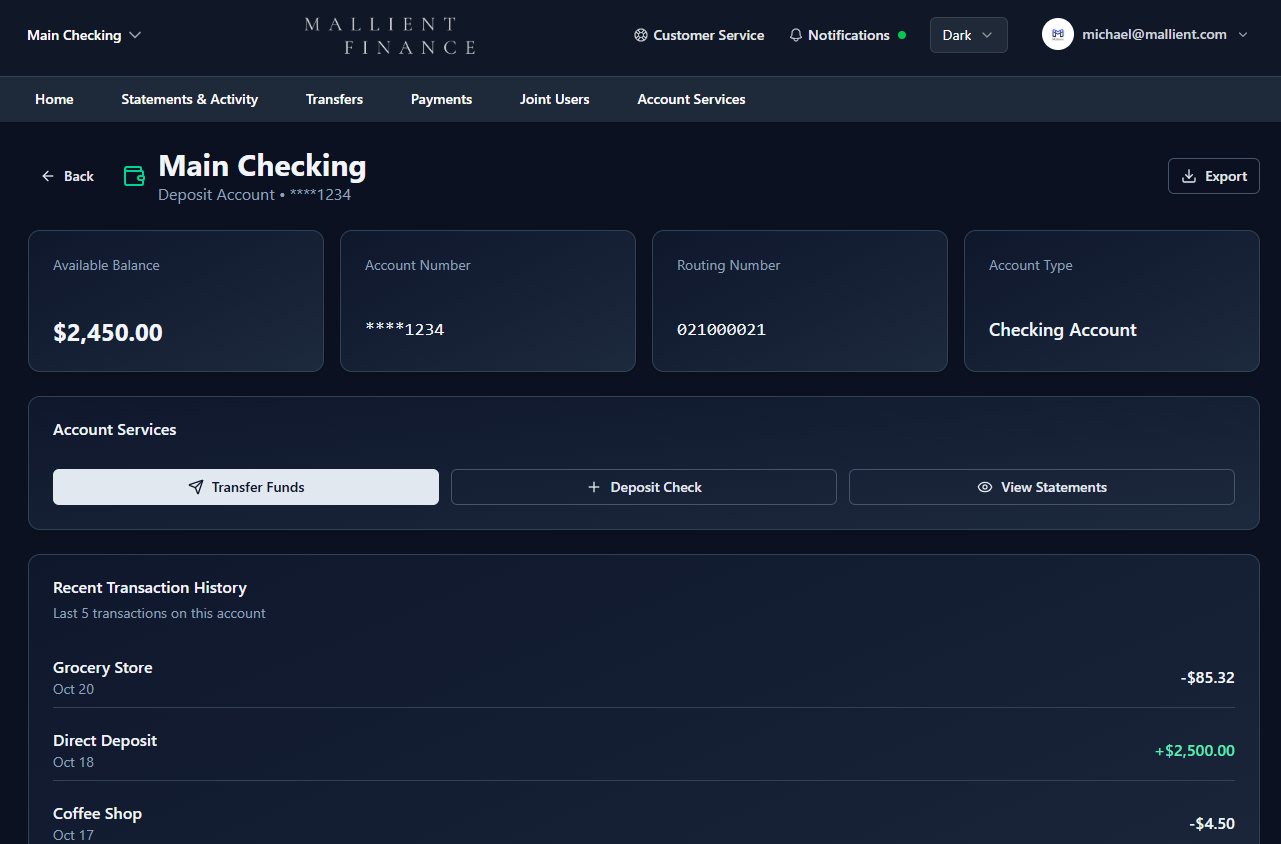Viewport: 1281px width, 844px height.
Task: Click the eye icon on View Statements
Action: pyautogui.click(x=983, y=487)
